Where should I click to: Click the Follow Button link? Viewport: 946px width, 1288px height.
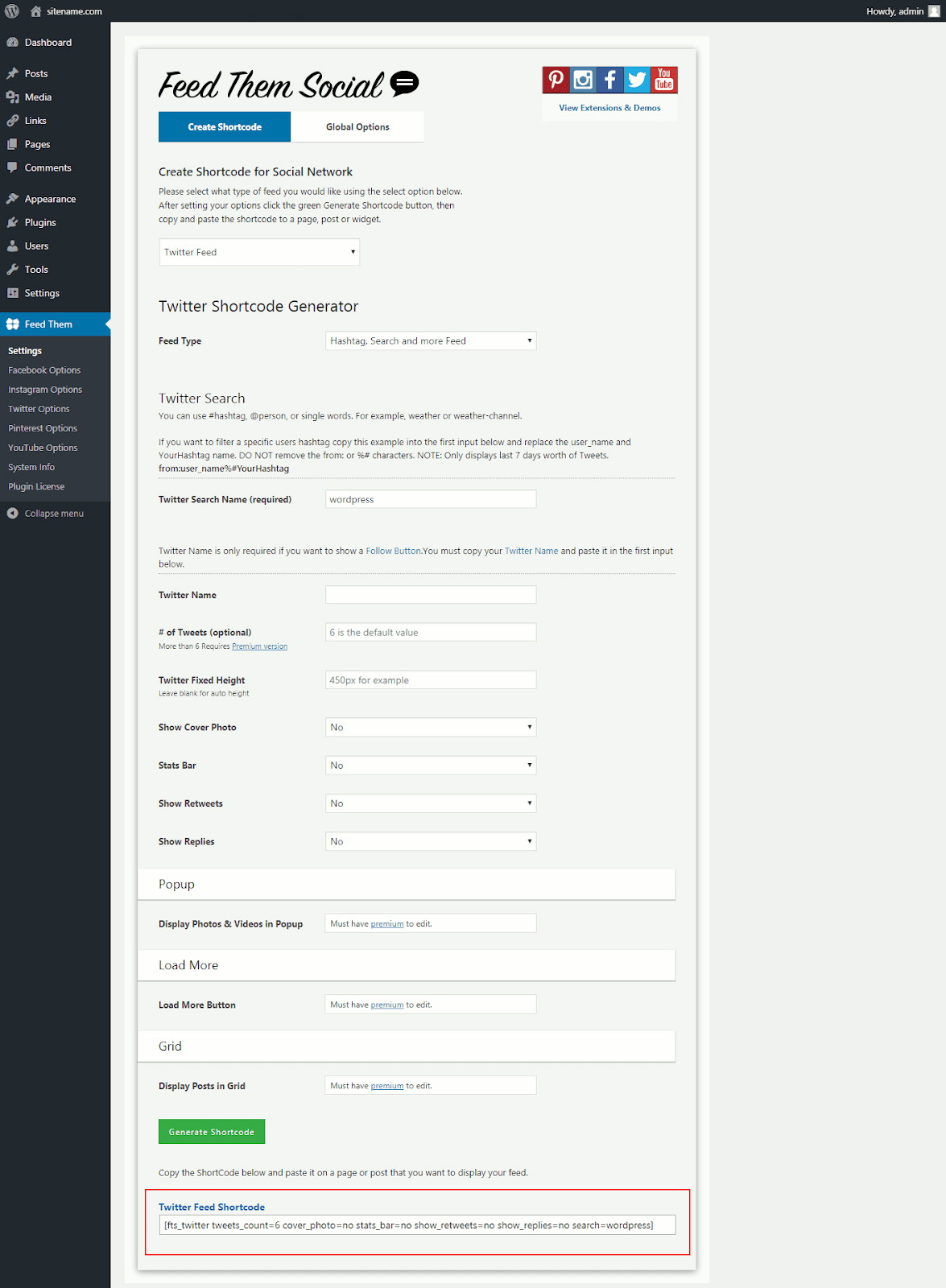click(x=393, y=551)
